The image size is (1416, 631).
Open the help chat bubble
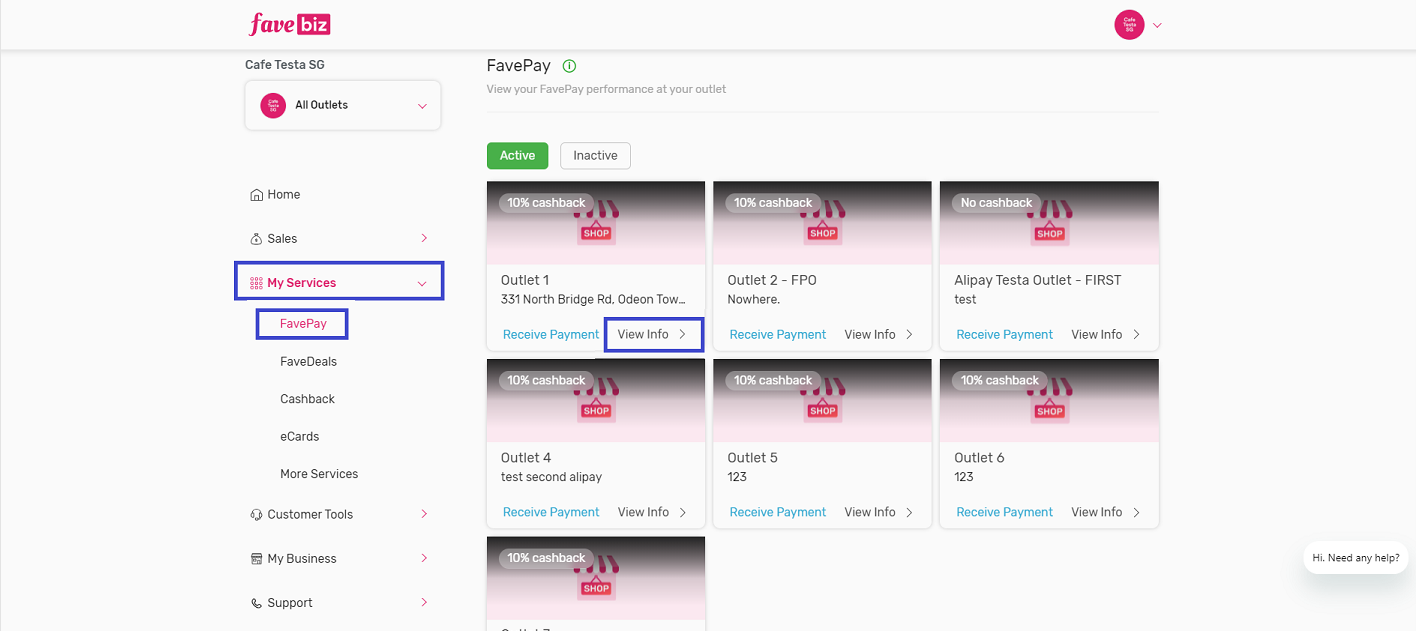coord(1355,558)
